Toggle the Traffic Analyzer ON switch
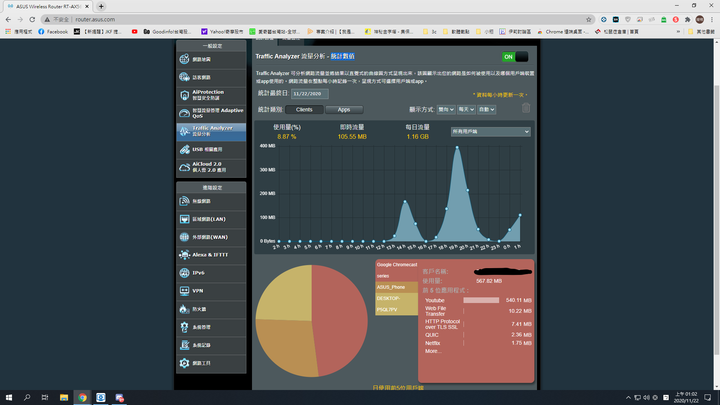 coord(515,57)
